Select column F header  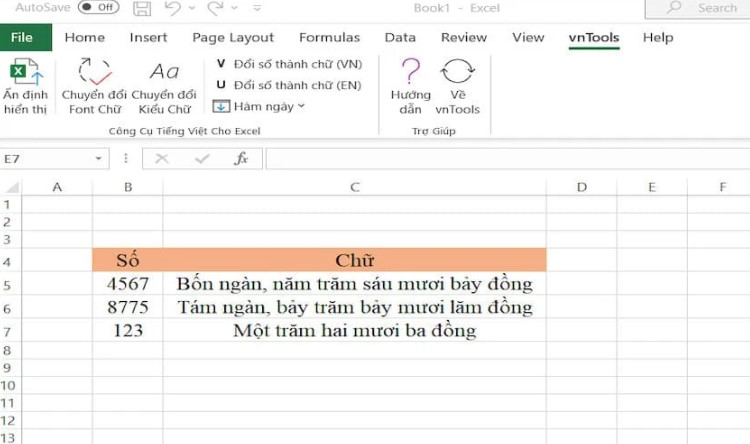click(x=719, y=187)
